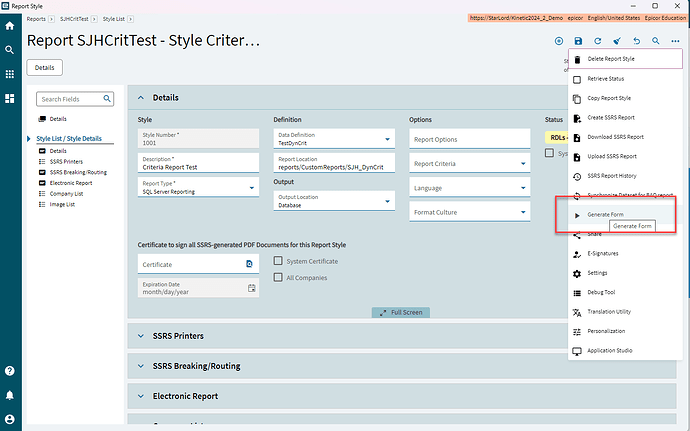
Task: Click the Full Screen button
Action: click(401, 312)
